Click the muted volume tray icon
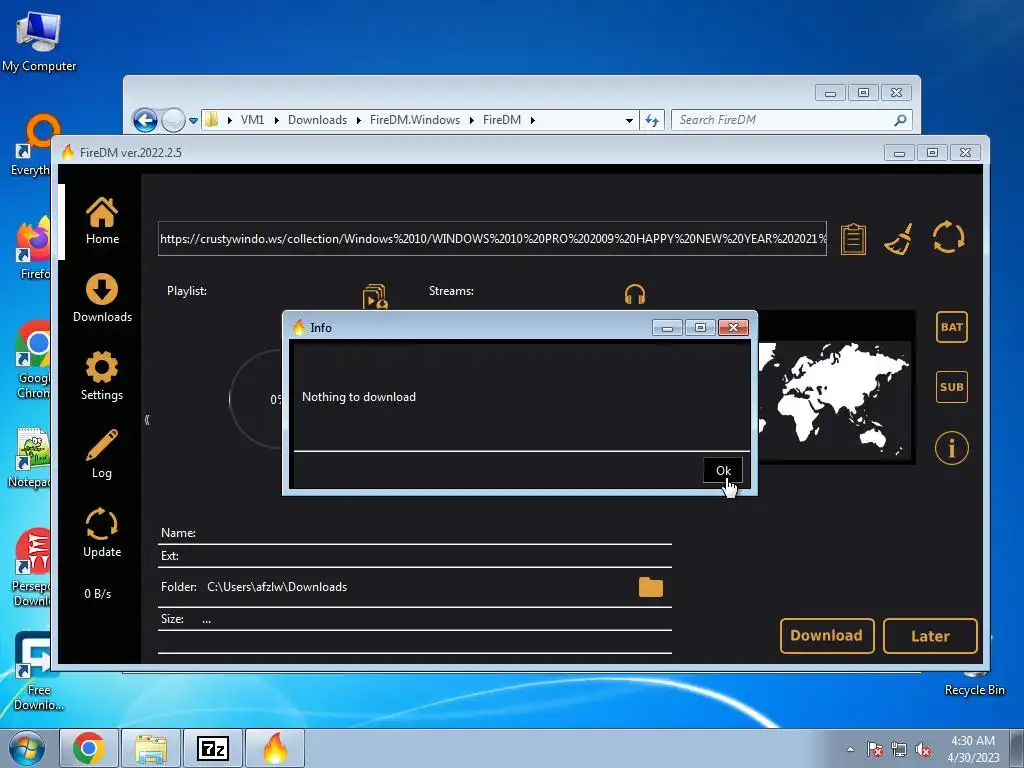This screenshot has width=1024, height=768. pyautogui.click(x=923, y=749)
